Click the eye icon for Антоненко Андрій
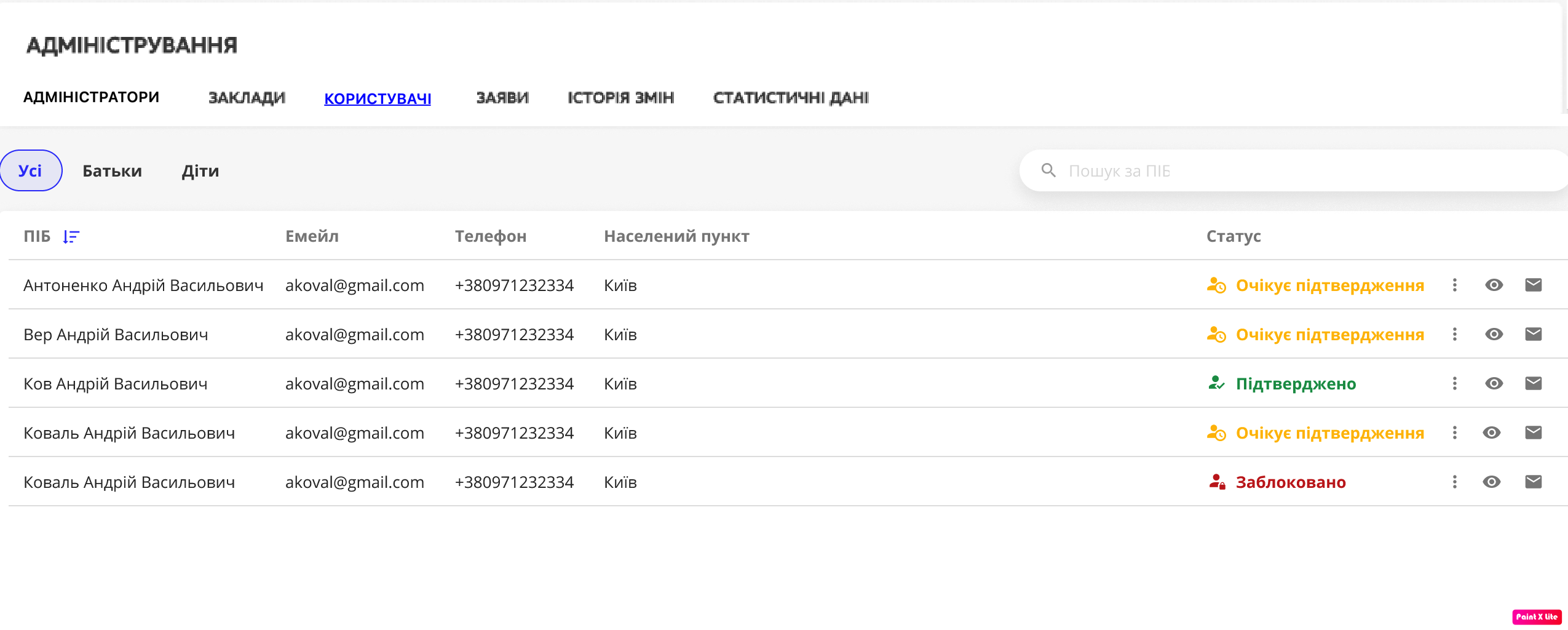Viewport: 1568px width, 630px height. click(x=1494, y=284)
